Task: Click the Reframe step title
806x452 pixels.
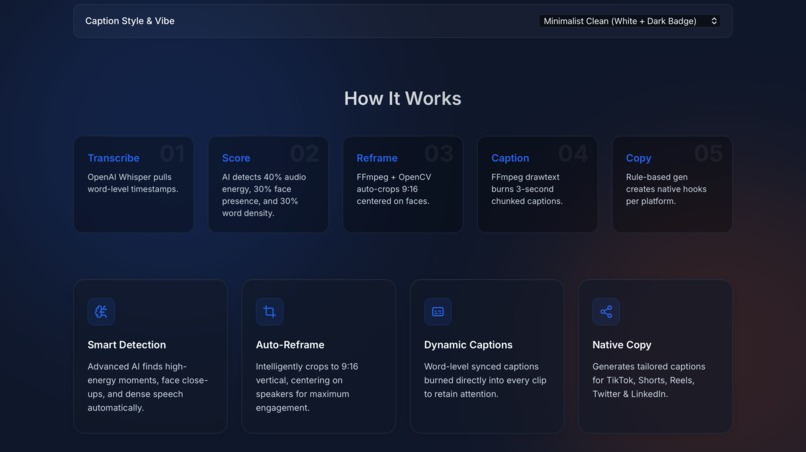Action: click(377, 158)
